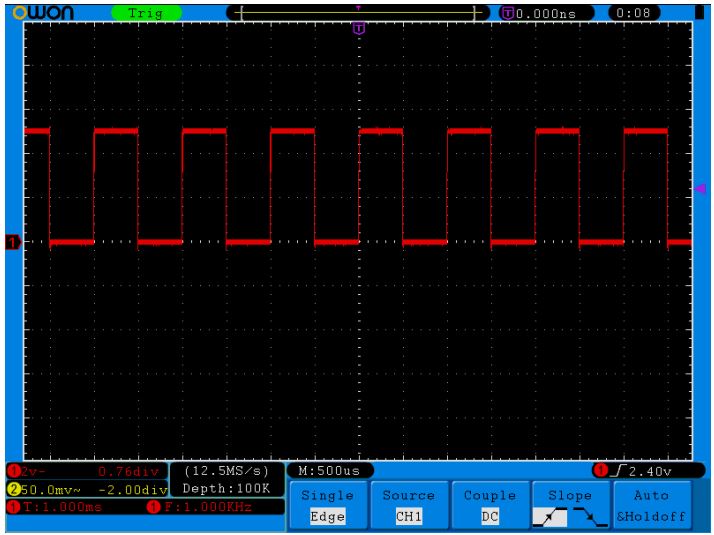Click the Depth:100K readout

226,489
